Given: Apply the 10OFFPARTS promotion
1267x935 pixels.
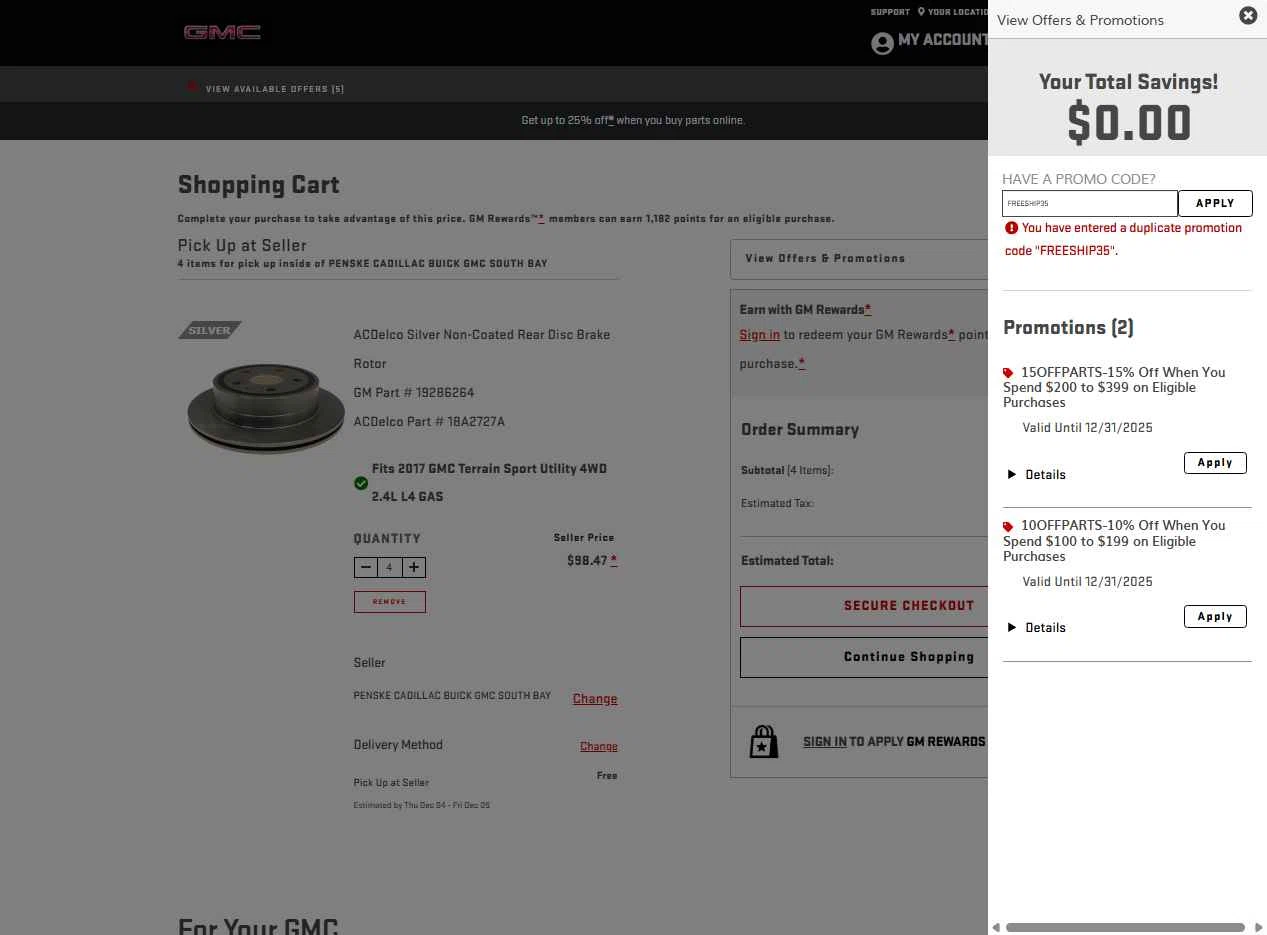Looking at the screenshot, I should pos(1215,616).
